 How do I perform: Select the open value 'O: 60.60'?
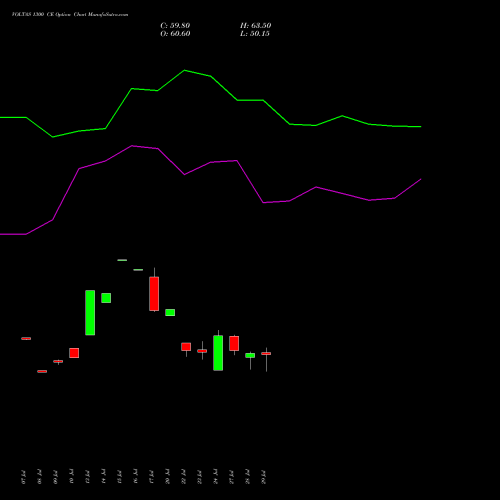pos(175,34)
